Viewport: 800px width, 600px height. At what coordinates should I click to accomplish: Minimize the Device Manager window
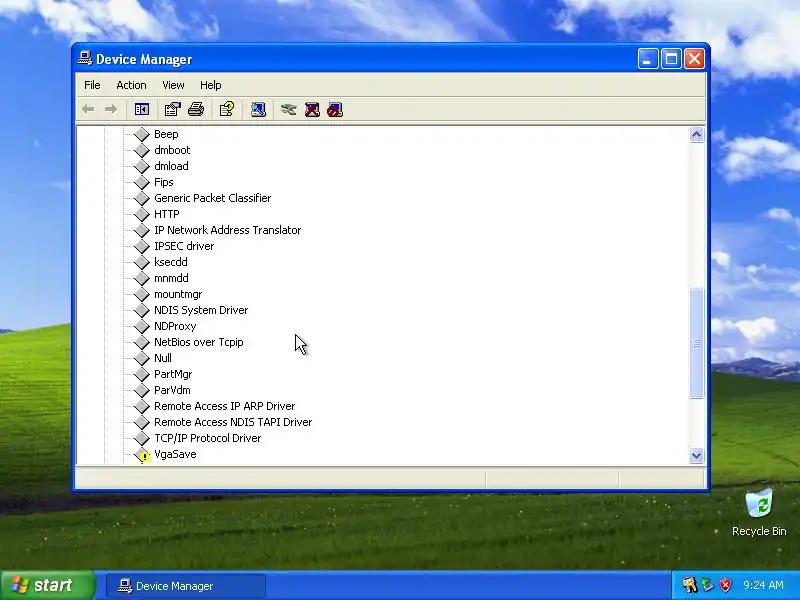pos(647,59)
